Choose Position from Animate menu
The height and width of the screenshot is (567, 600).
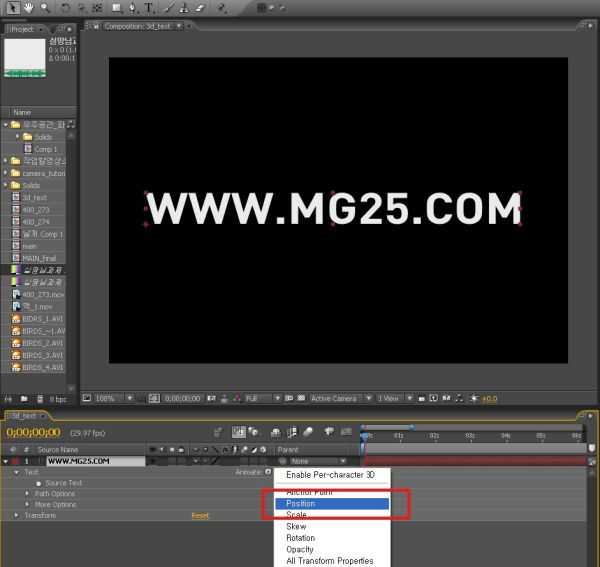[x=332, y=503]
